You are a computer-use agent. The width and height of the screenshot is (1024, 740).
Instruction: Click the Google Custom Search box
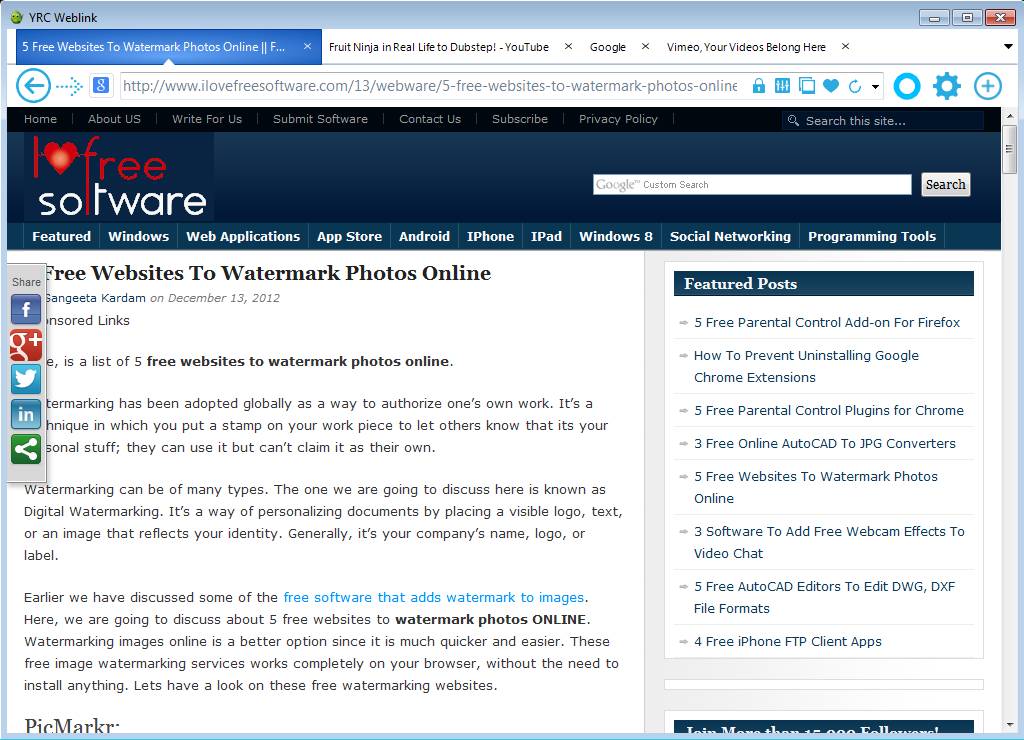click(752, 184)
